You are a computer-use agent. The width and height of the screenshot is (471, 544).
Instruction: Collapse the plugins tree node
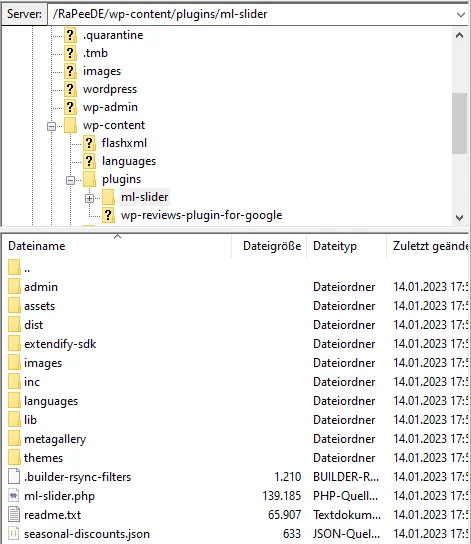point(70,180)
